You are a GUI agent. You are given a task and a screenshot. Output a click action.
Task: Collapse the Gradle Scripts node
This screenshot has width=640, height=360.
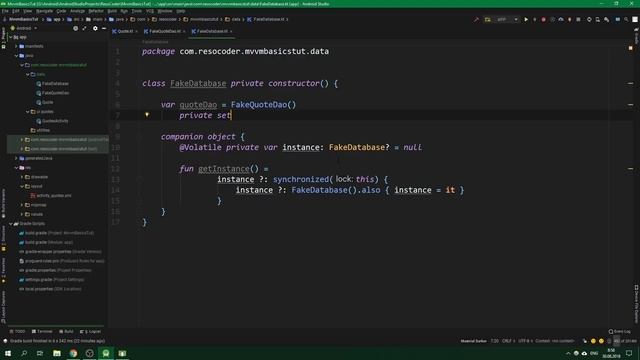point(11,224)
